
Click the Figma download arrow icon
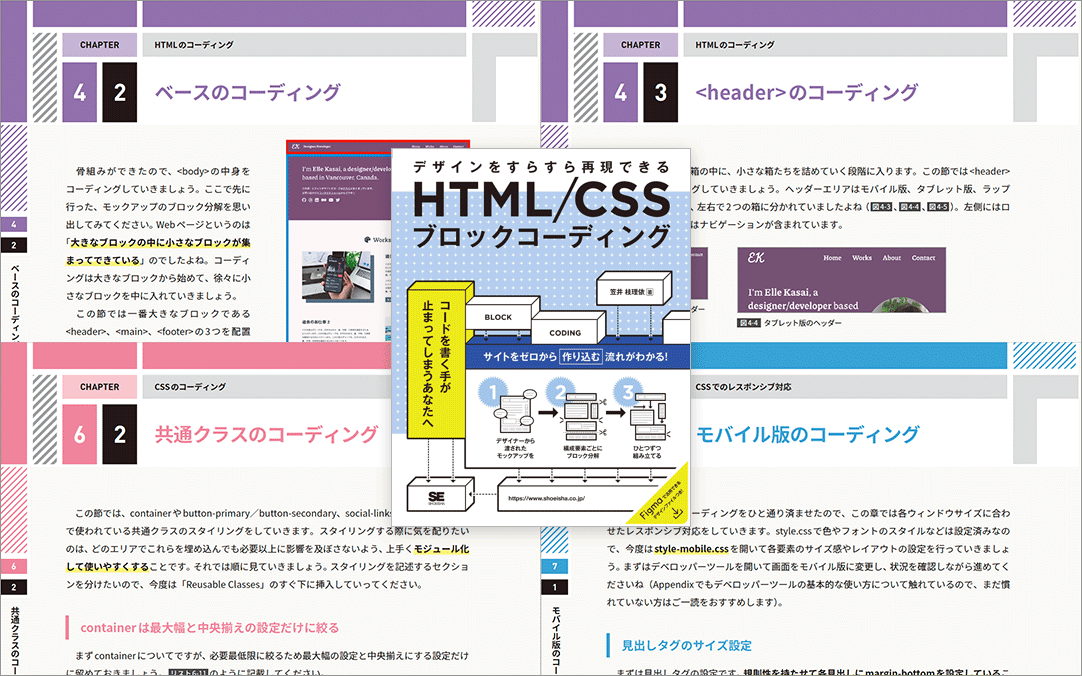[678, 509]
